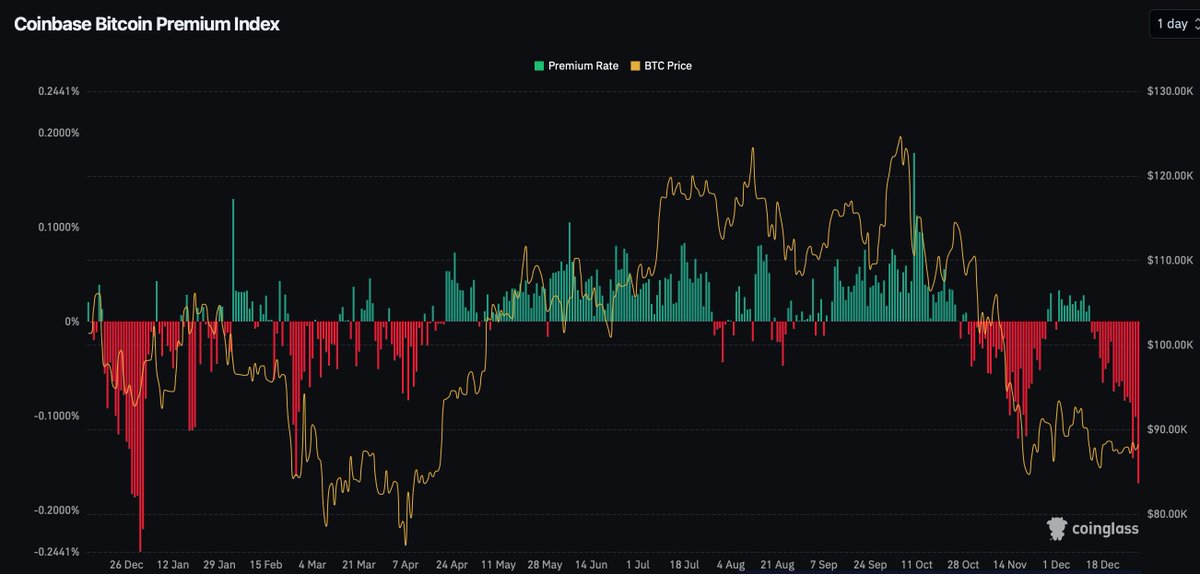The height and width of the screenshot is (574, 1200).
Task: Click the 0.1000% left axis label
Action: [58, 227]
